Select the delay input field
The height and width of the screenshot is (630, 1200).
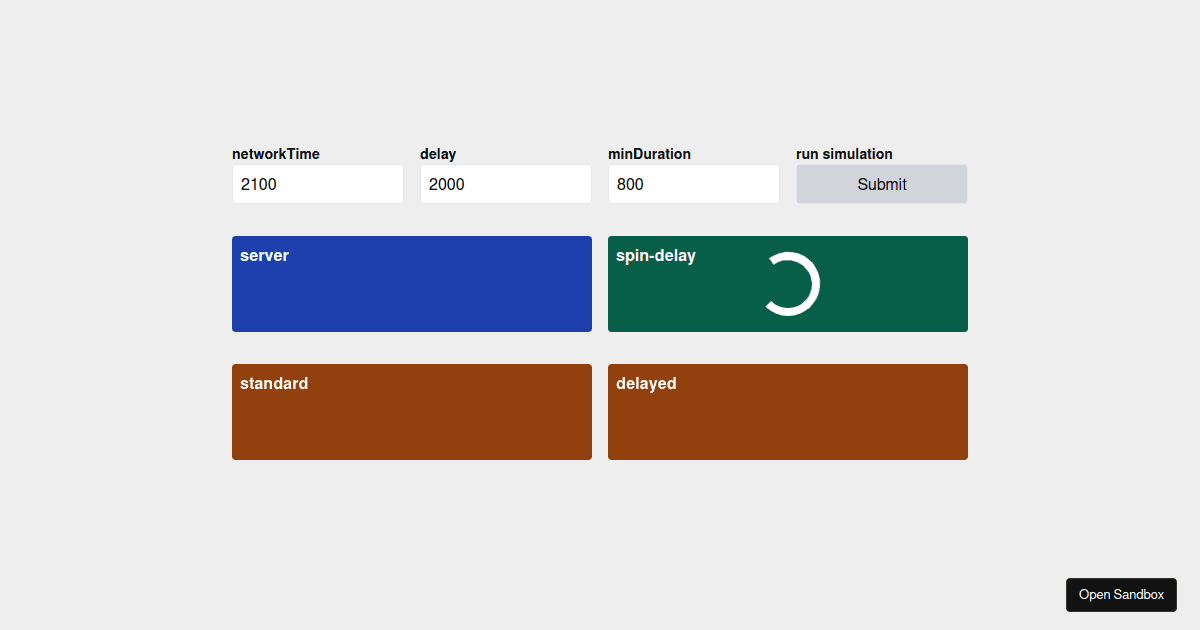505,184
